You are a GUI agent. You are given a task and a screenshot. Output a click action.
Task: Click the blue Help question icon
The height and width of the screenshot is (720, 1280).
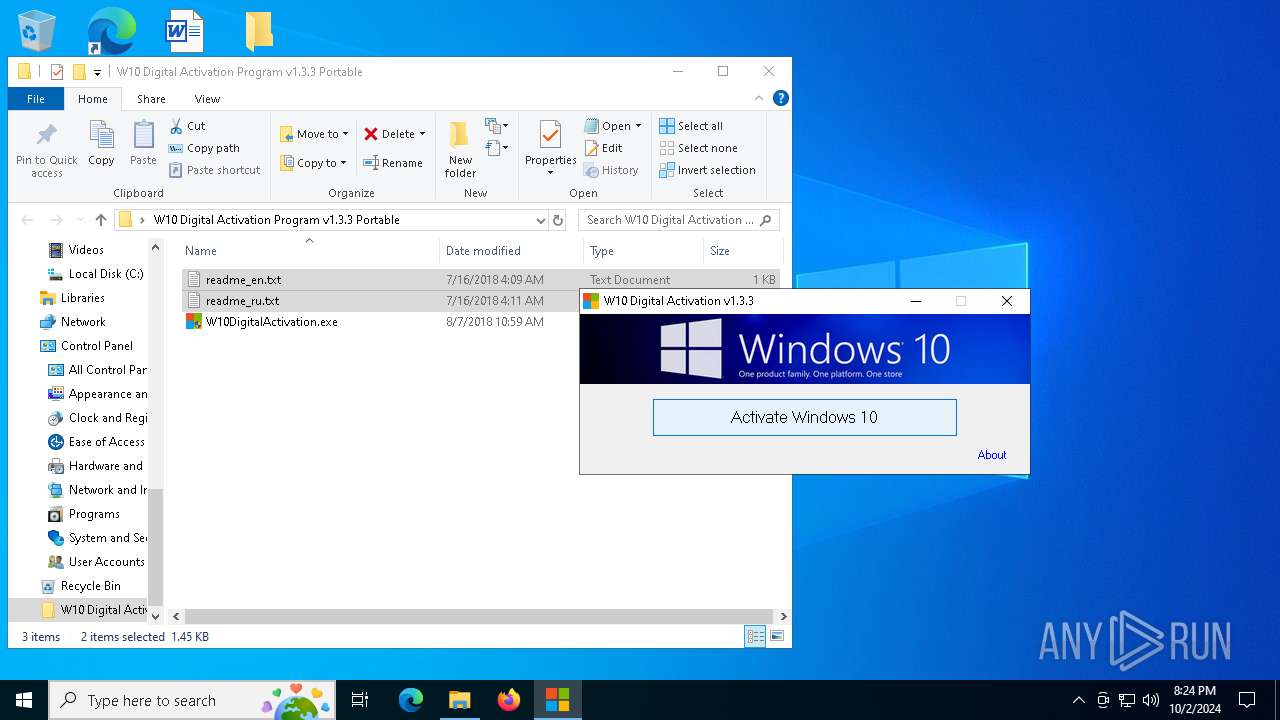781,98
